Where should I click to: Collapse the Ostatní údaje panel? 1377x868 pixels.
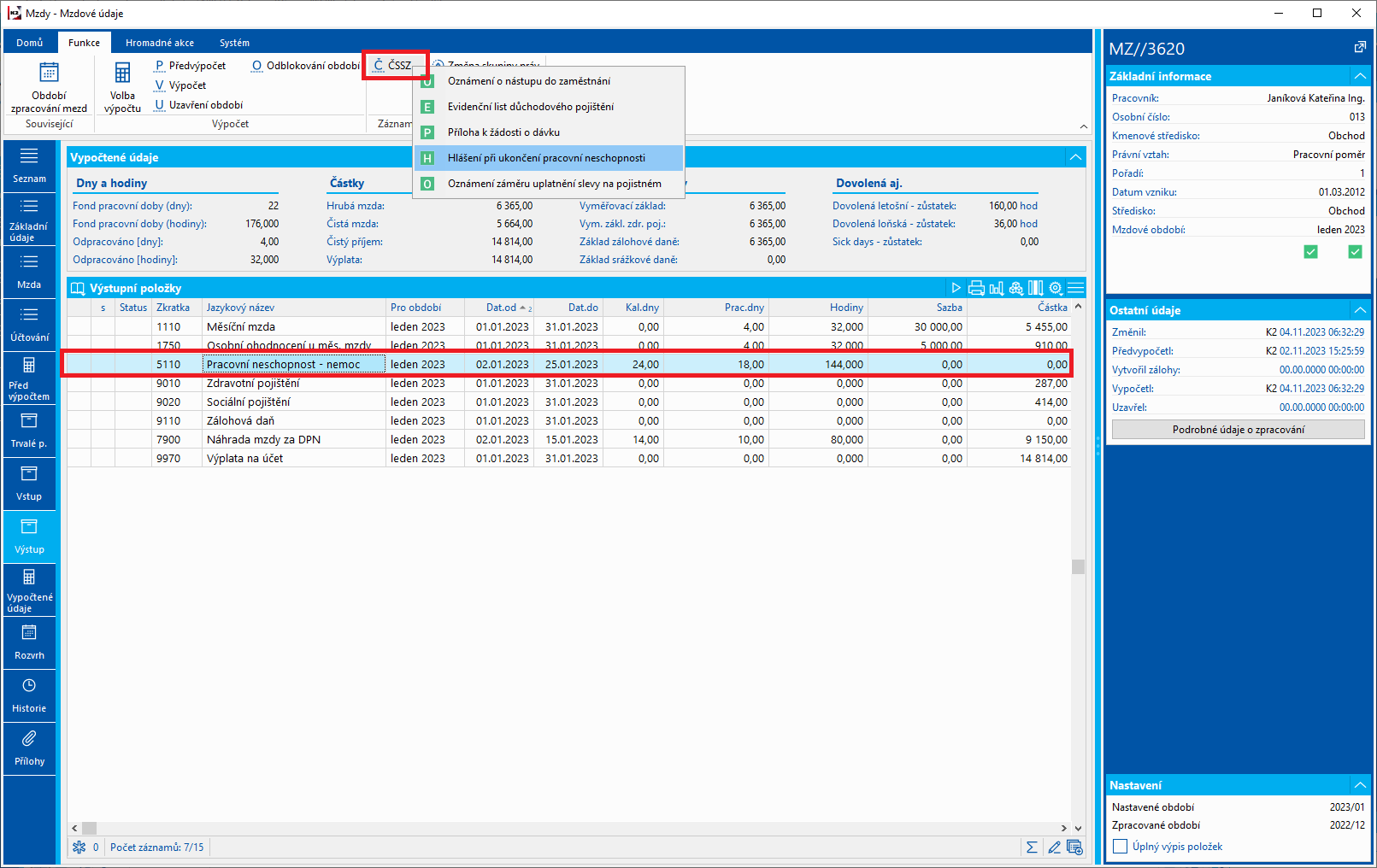pos(1359,310)
